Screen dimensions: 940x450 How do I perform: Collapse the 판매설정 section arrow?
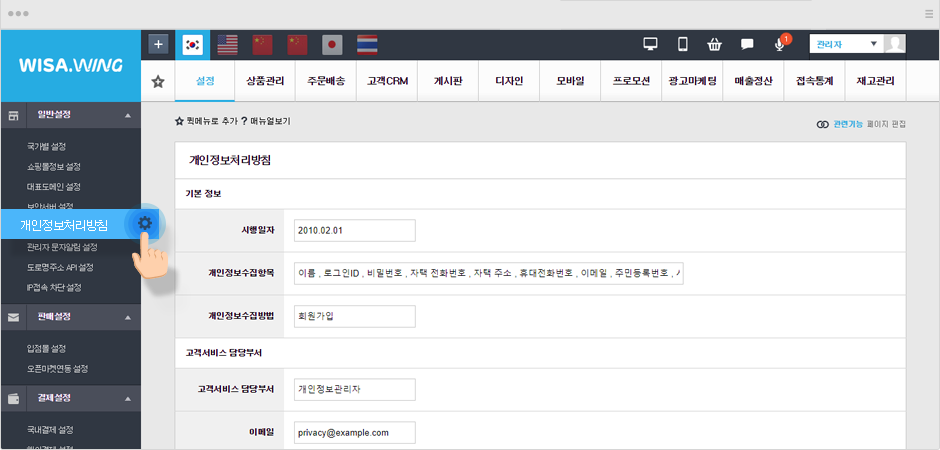pos(127,317)
